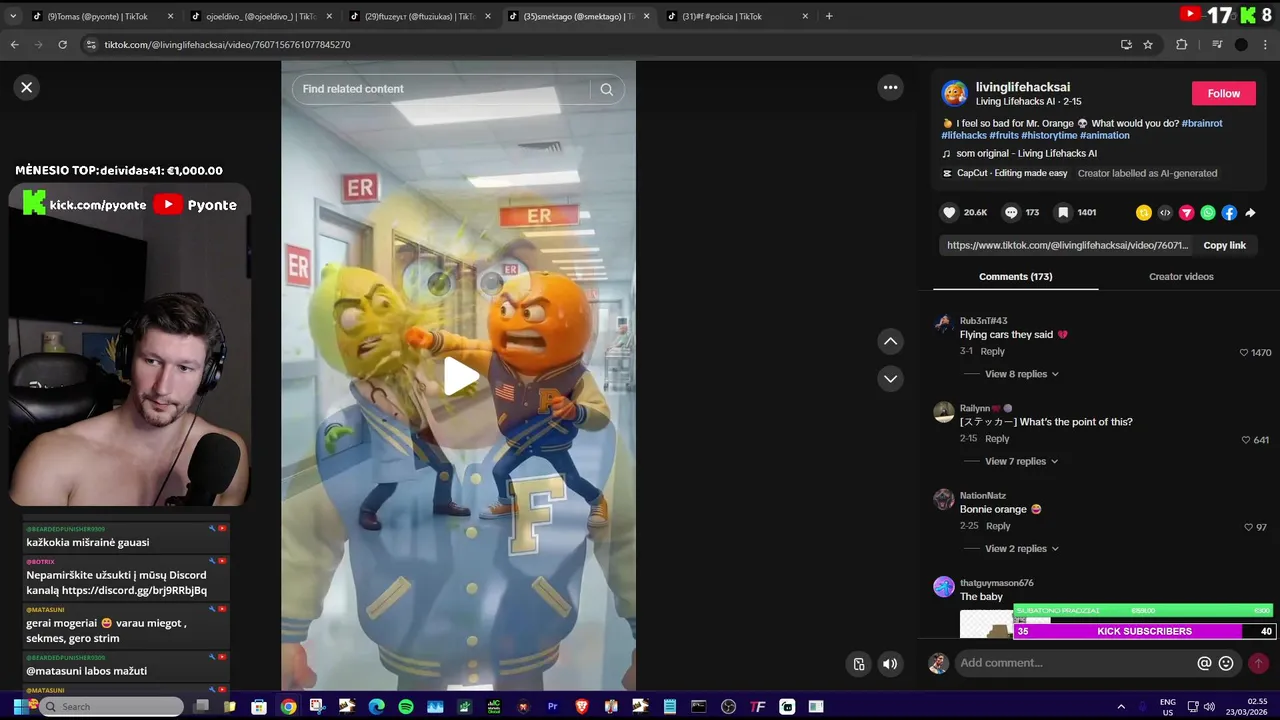Go to previous video with up arrow
This screenshot has width=1280, height=720.
890,341
